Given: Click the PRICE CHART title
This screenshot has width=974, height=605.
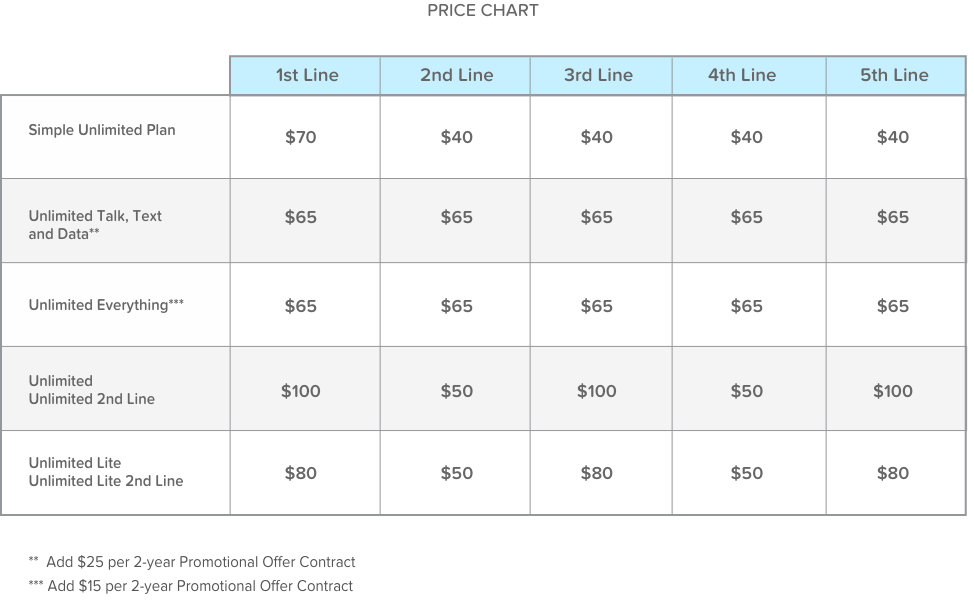Looking at the screenshot, I should click(482, 11).
